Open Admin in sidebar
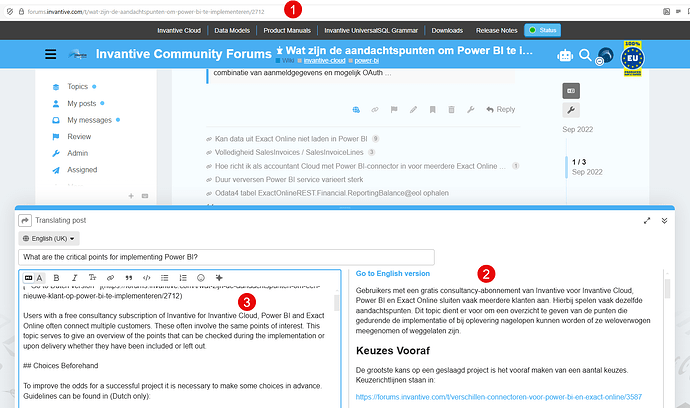The width and height of the screenshot is (690, 408). tap(77, 153)
